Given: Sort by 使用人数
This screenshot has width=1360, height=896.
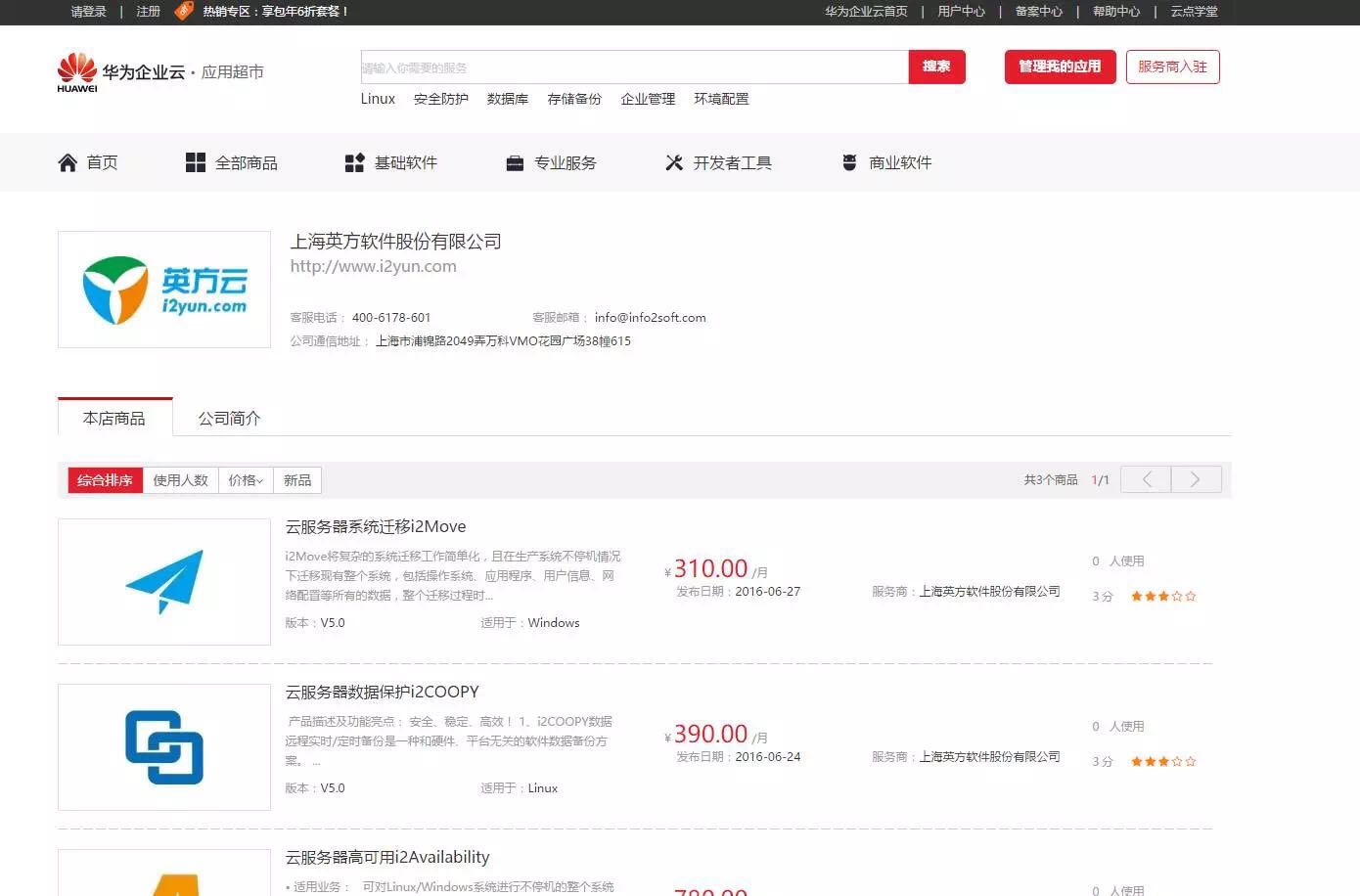Looking at the screenshot, I should pos(180,480).
